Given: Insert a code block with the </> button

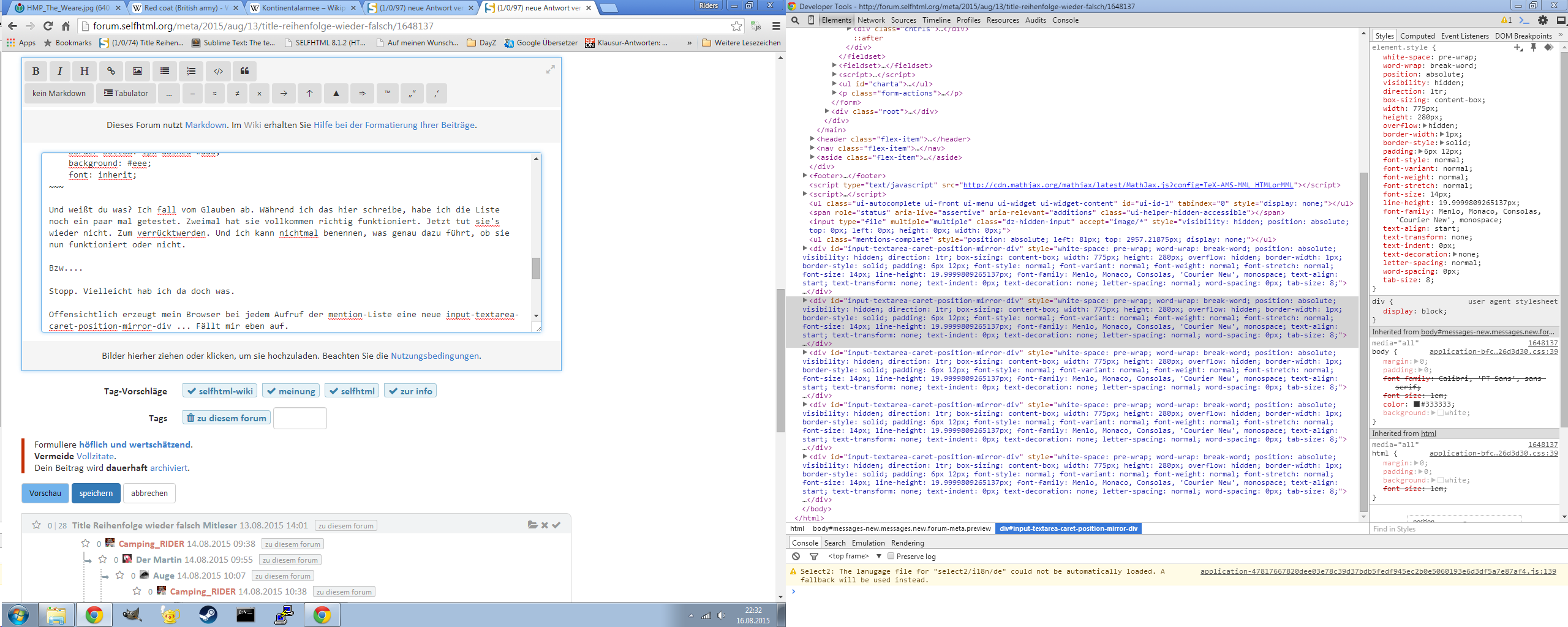Looking at the screenshot, I should click(218, 71).
